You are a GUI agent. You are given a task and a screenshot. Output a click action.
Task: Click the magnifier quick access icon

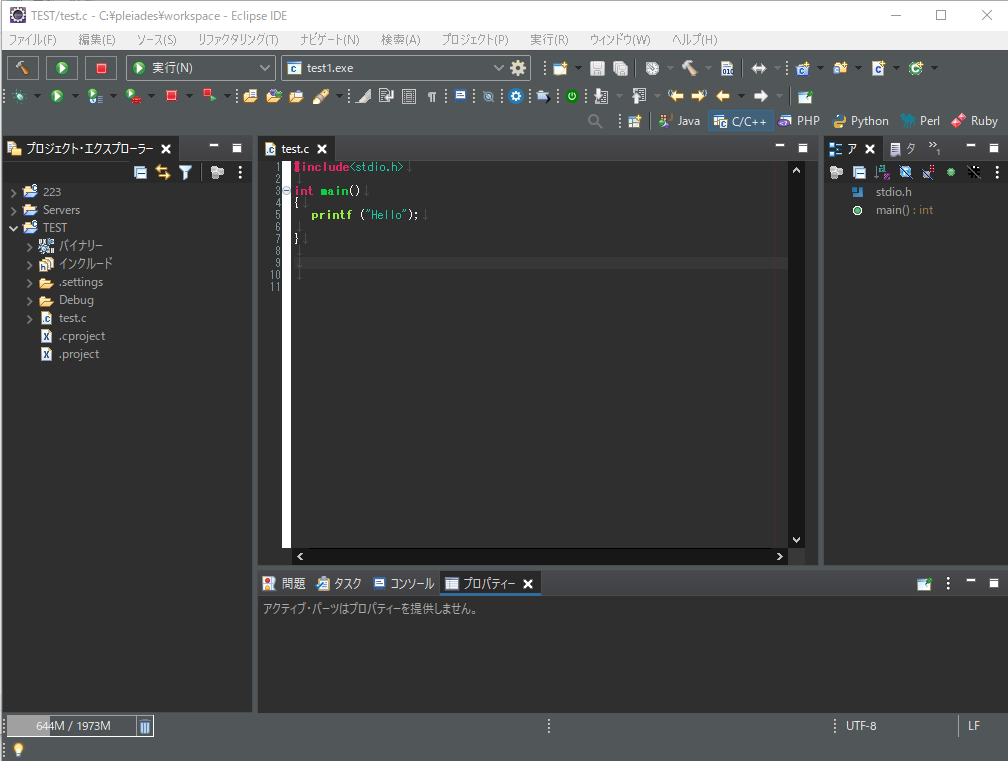595,121
